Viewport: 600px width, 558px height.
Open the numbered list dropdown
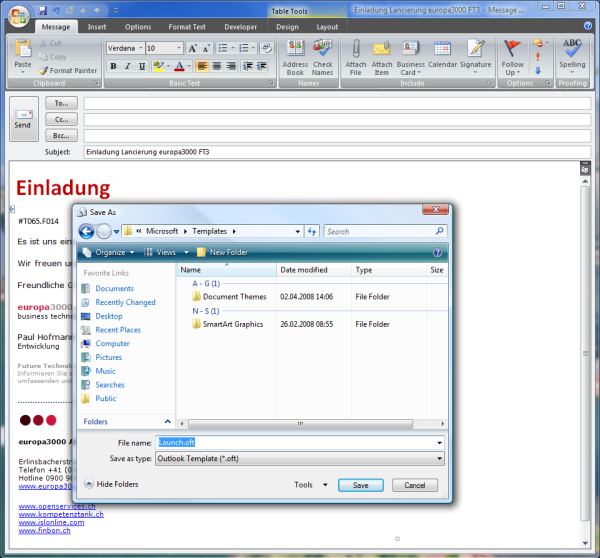(x=253, y=48)
